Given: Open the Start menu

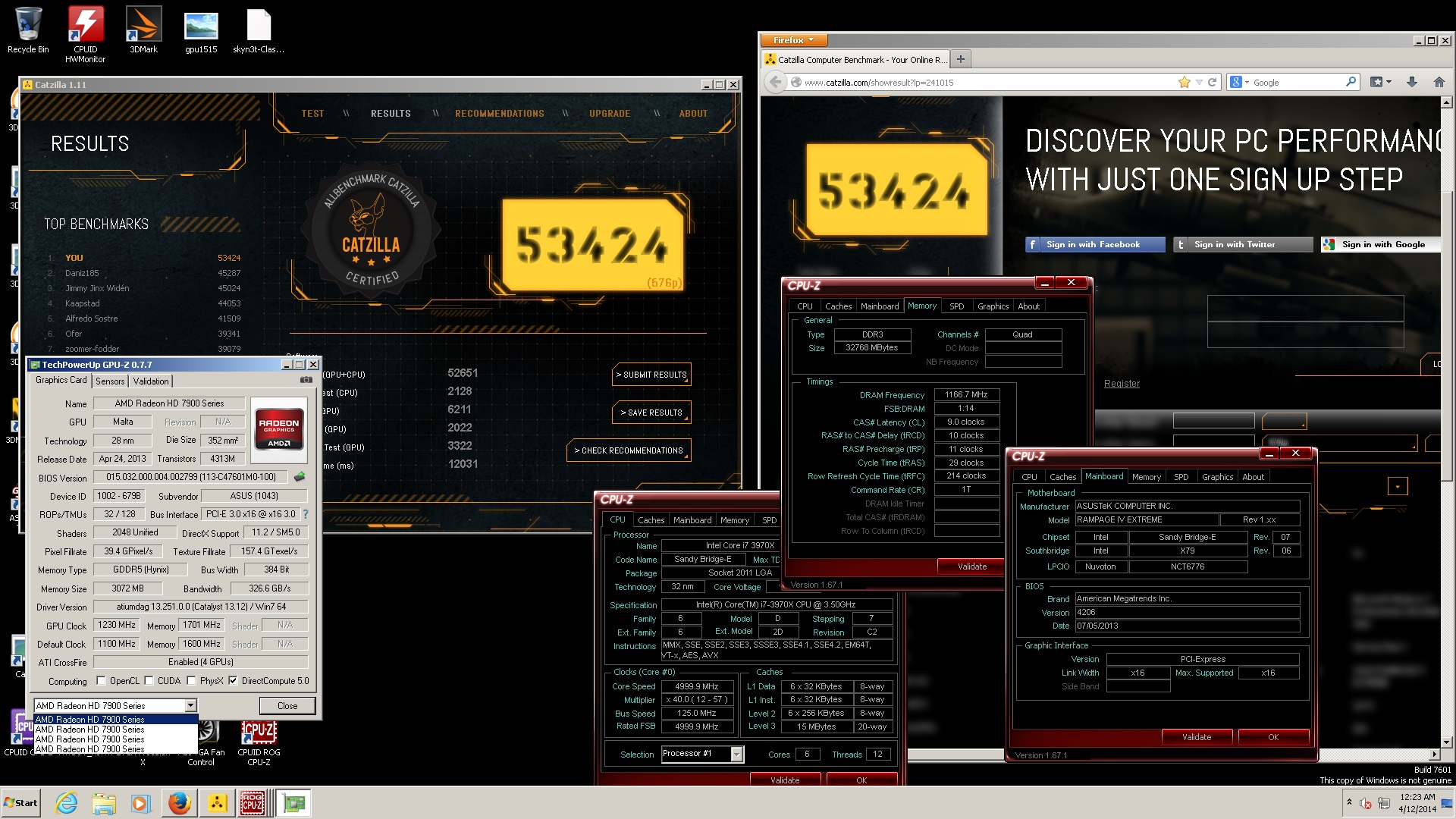Looking at the screenshot, I should (x=21, y=803).
